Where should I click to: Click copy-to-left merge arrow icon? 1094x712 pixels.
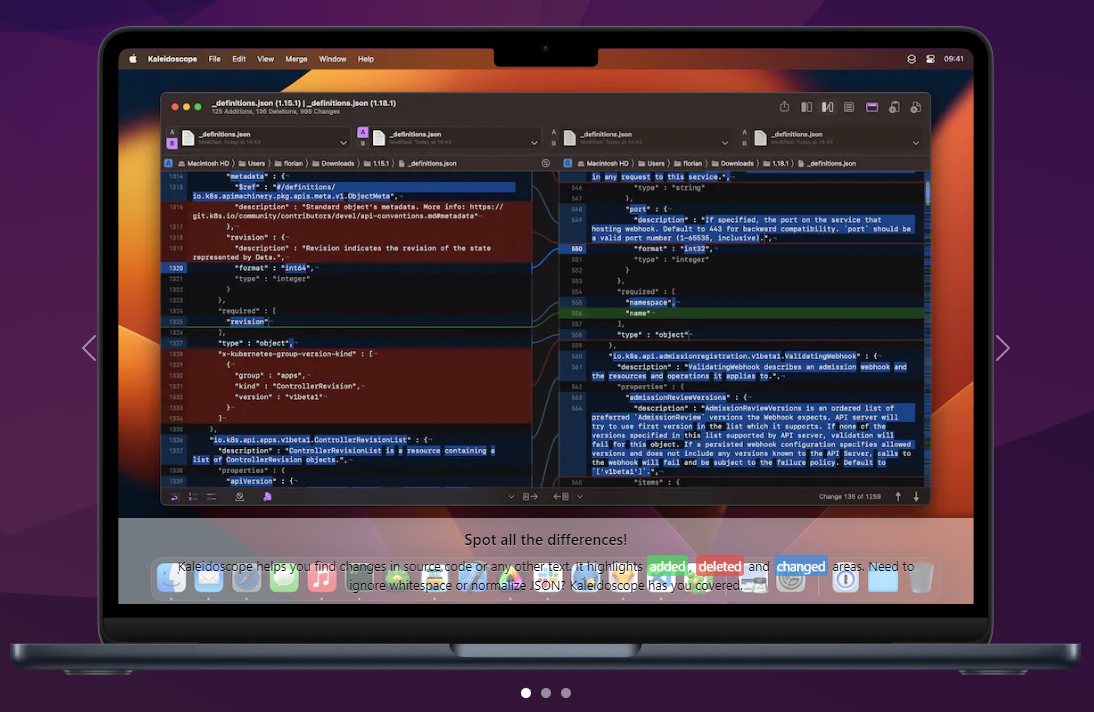pyautogui.click(x=561, y=496)
